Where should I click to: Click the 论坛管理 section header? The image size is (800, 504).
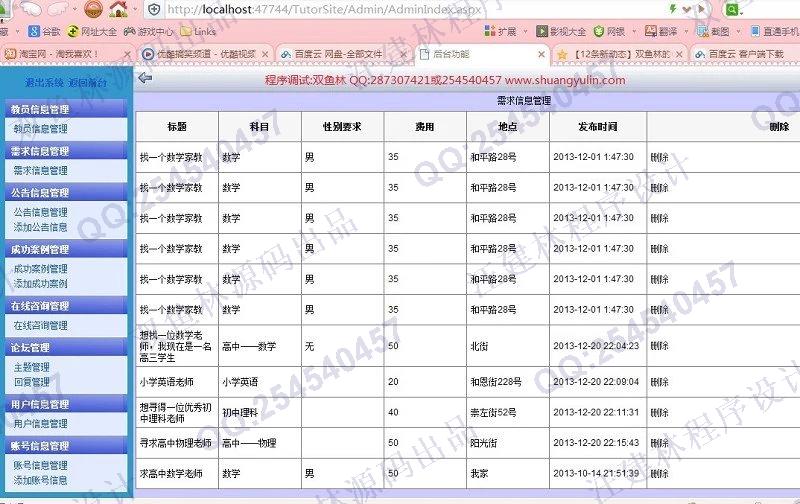[65, 347]
